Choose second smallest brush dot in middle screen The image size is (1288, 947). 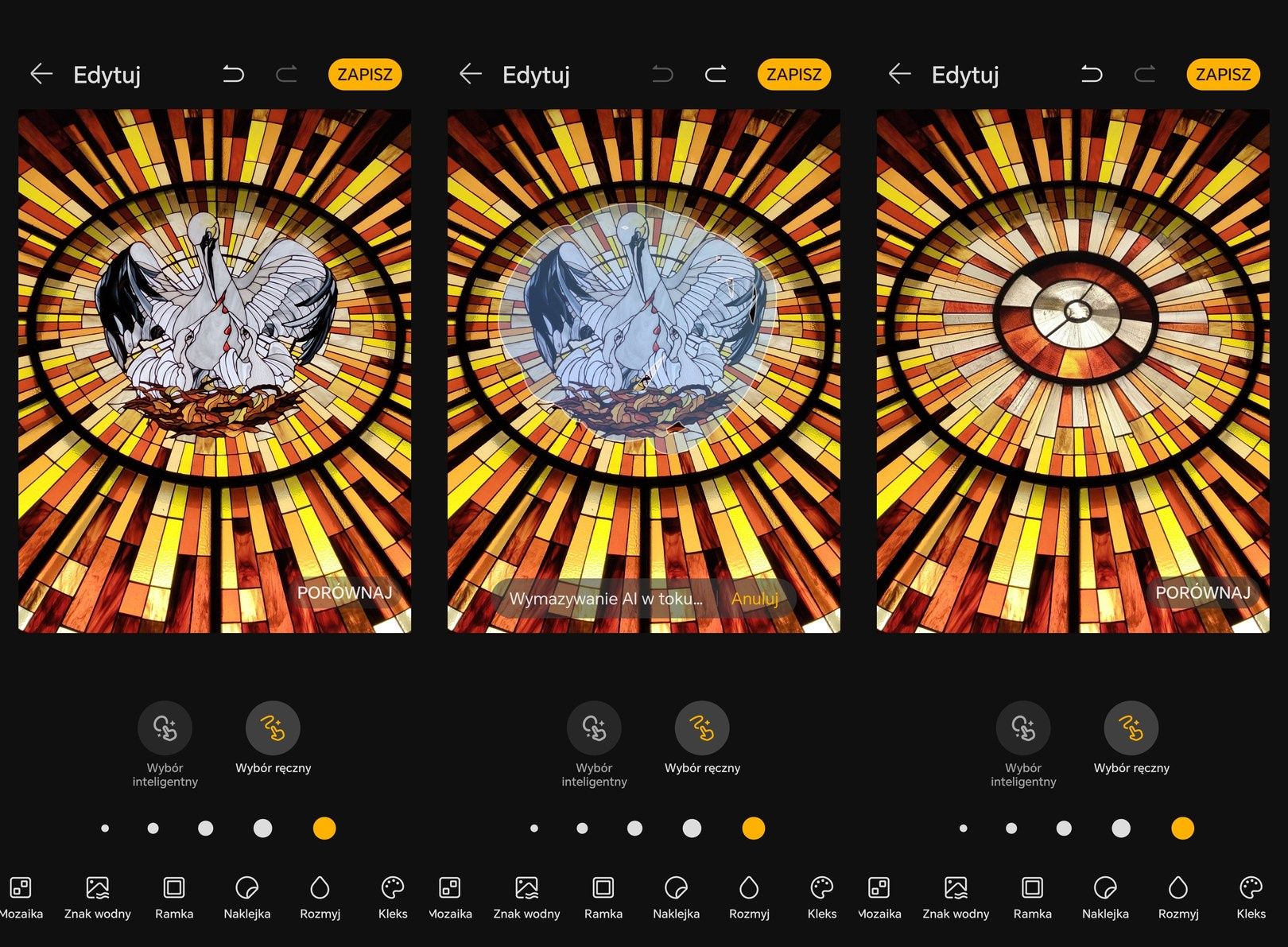(582, 829)
